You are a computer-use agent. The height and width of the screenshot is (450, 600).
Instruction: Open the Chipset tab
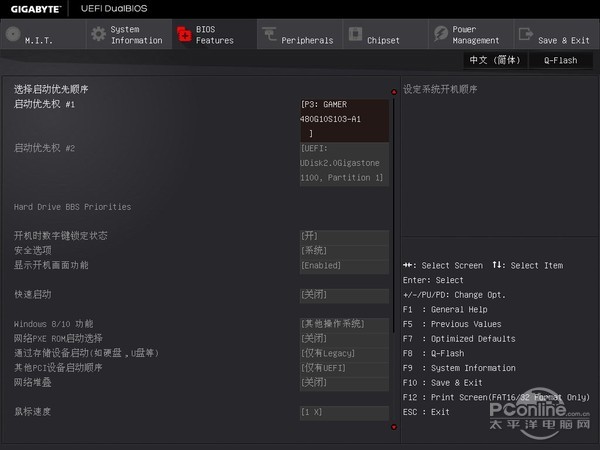386,34
